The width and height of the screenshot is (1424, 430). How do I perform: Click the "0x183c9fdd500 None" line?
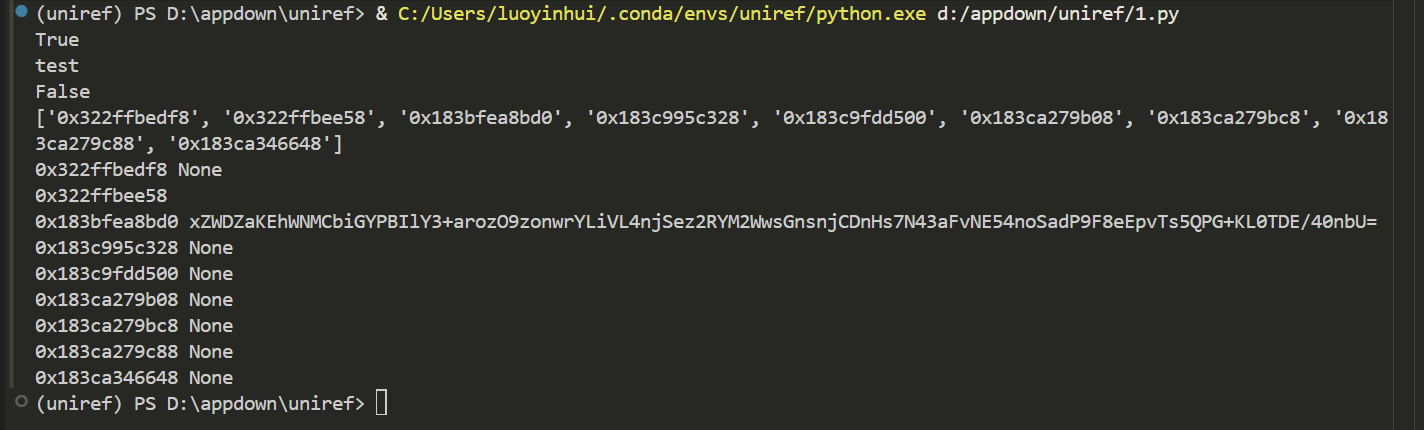coord(134,274)
